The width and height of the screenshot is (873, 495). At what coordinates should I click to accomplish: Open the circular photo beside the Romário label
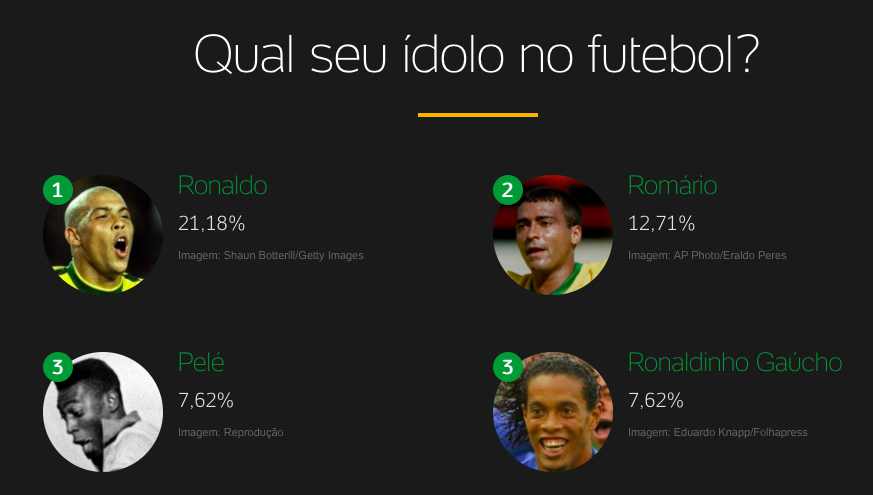[x=553, y=235]
